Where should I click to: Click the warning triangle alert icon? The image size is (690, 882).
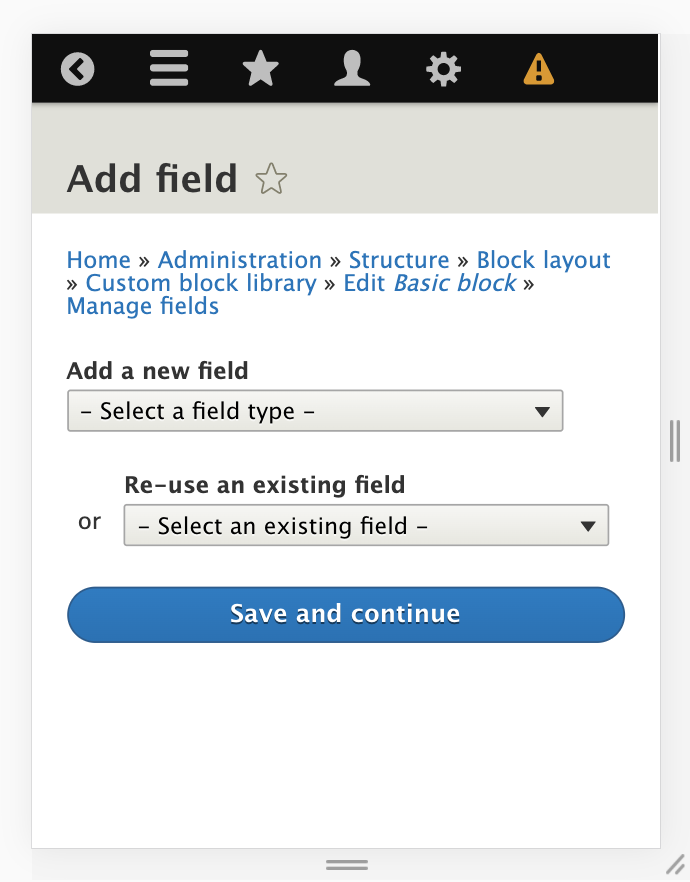pyautogui.click(x=537, y=68)
